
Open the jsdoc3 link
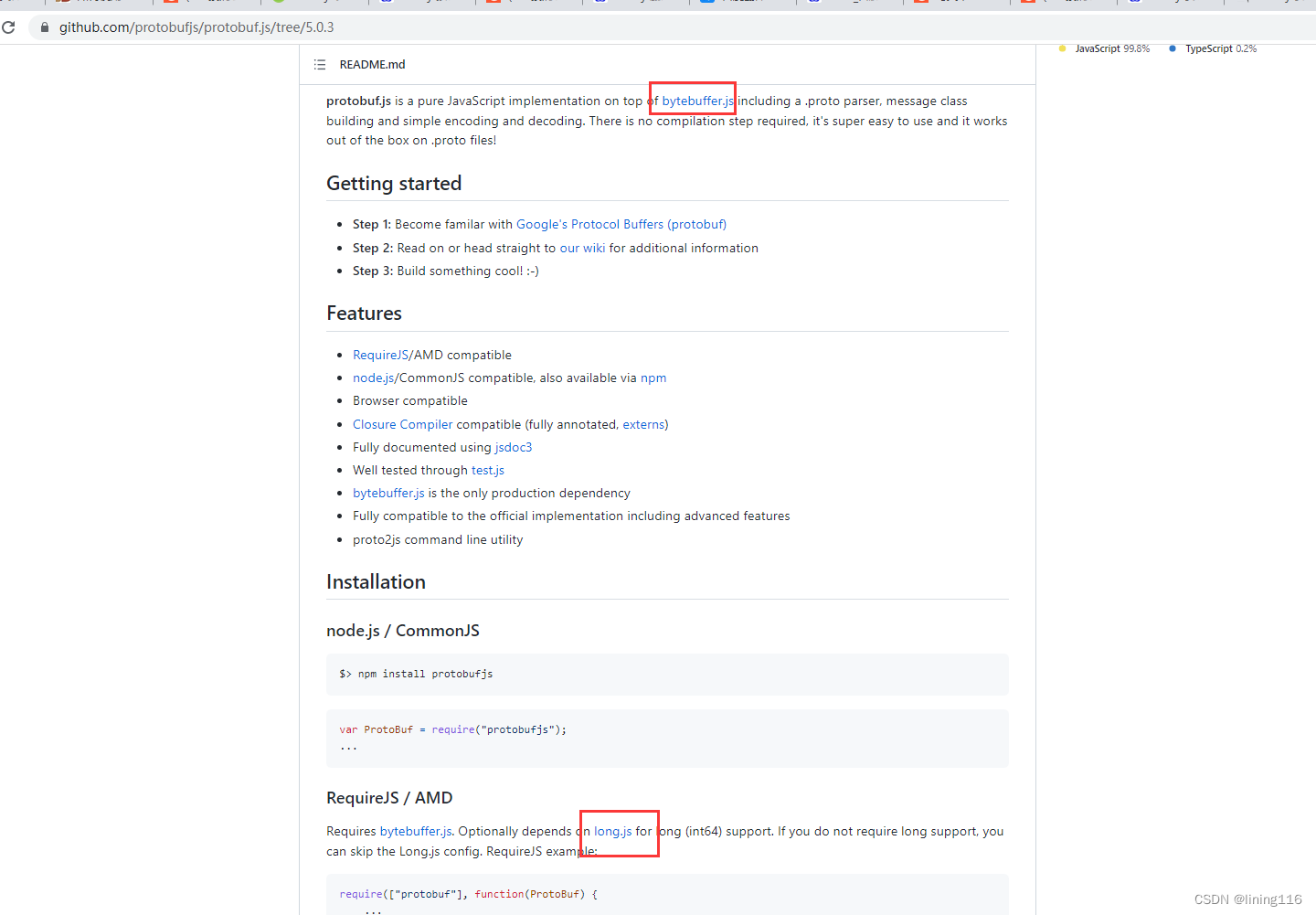click(x=514, y=448)
